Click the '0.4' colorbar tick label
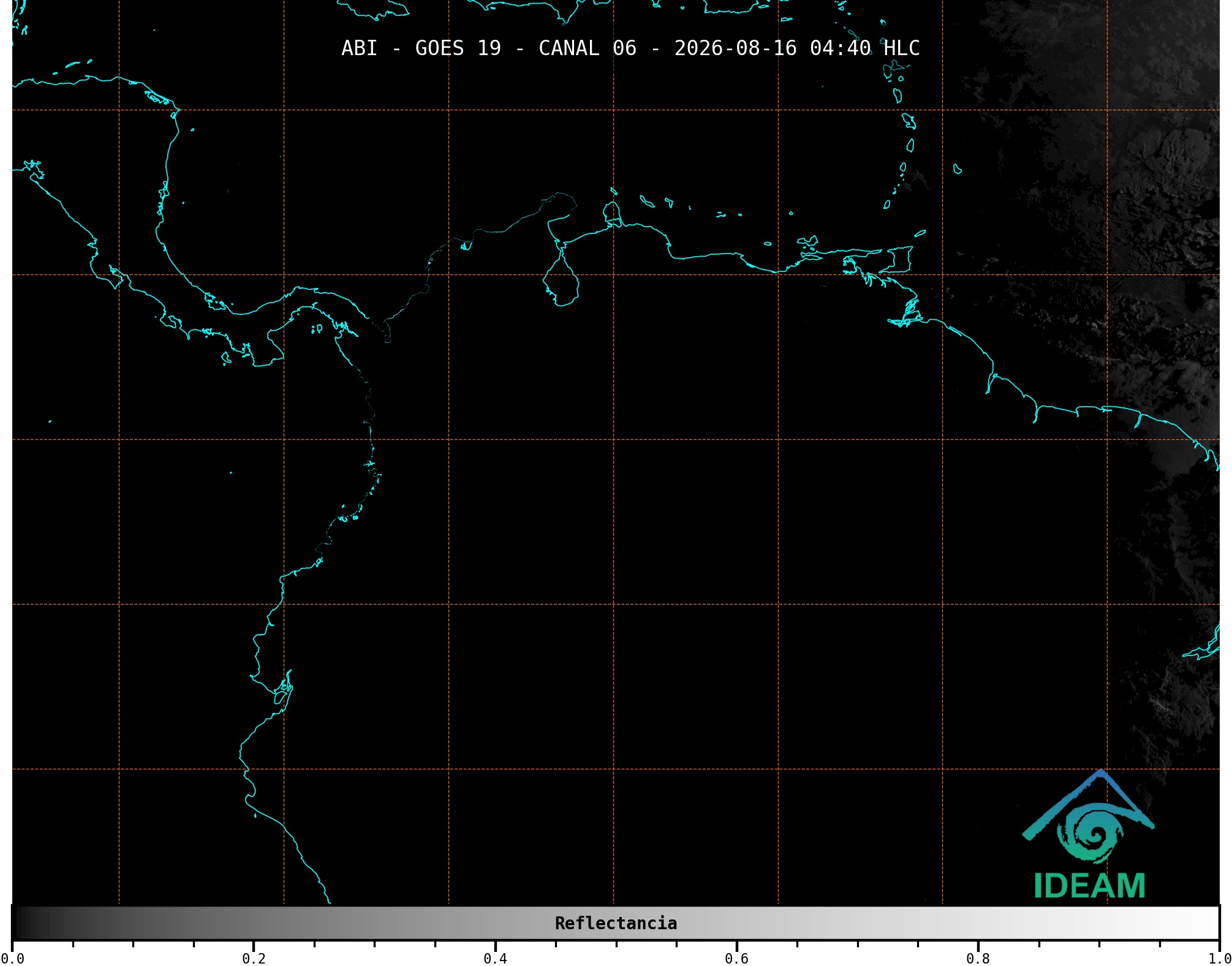The width and height of the screenshot is (1232, 966). [x=495, y=959]
